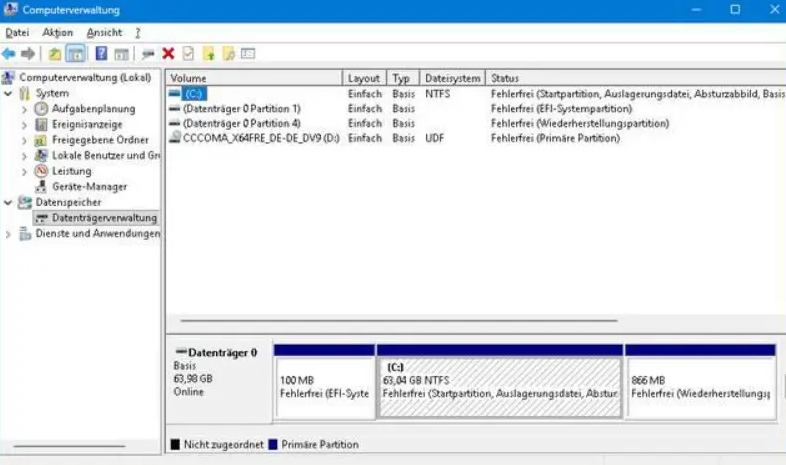Select CCCOMA_X64FRE_DE-DE_DV9 (D:) row

[x=476, y=138]
